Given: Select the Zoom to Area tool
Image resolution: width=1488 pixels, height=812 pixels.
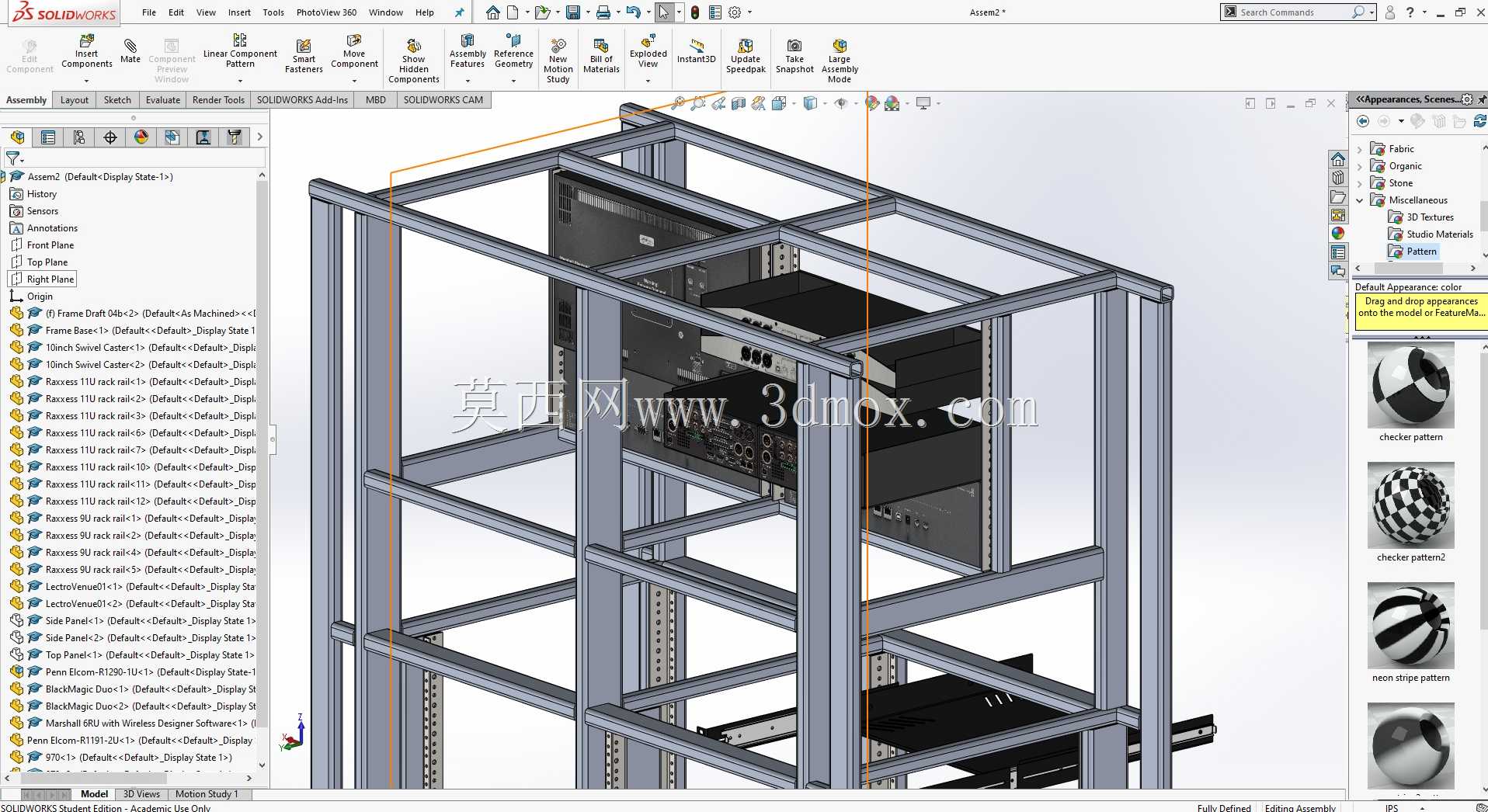Looking at the screenshot, I should point(698,102).
